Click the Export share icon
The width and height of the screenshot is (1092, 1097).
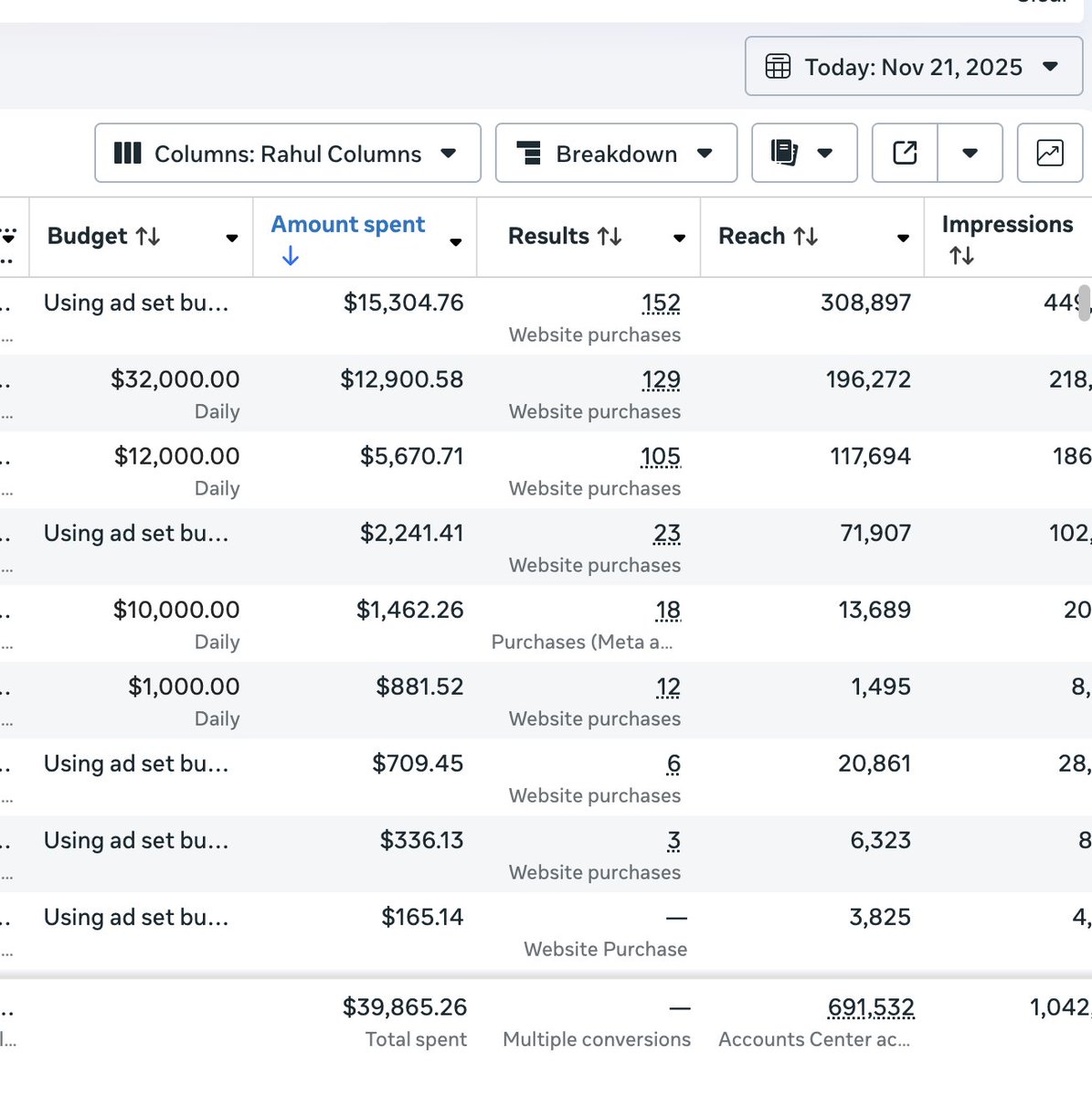coord(904,153)
